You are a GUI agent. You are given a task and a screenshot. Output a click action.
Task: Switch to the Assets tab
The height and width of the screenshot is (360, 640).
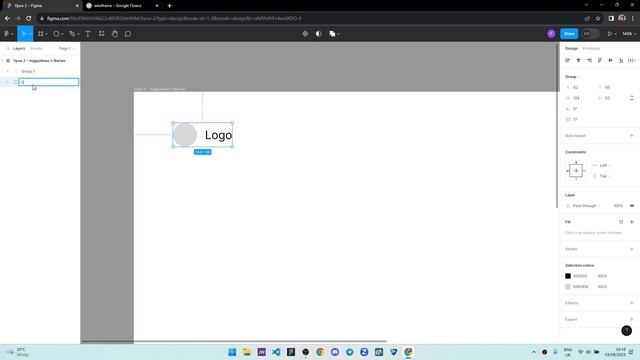tap(36, 48)
